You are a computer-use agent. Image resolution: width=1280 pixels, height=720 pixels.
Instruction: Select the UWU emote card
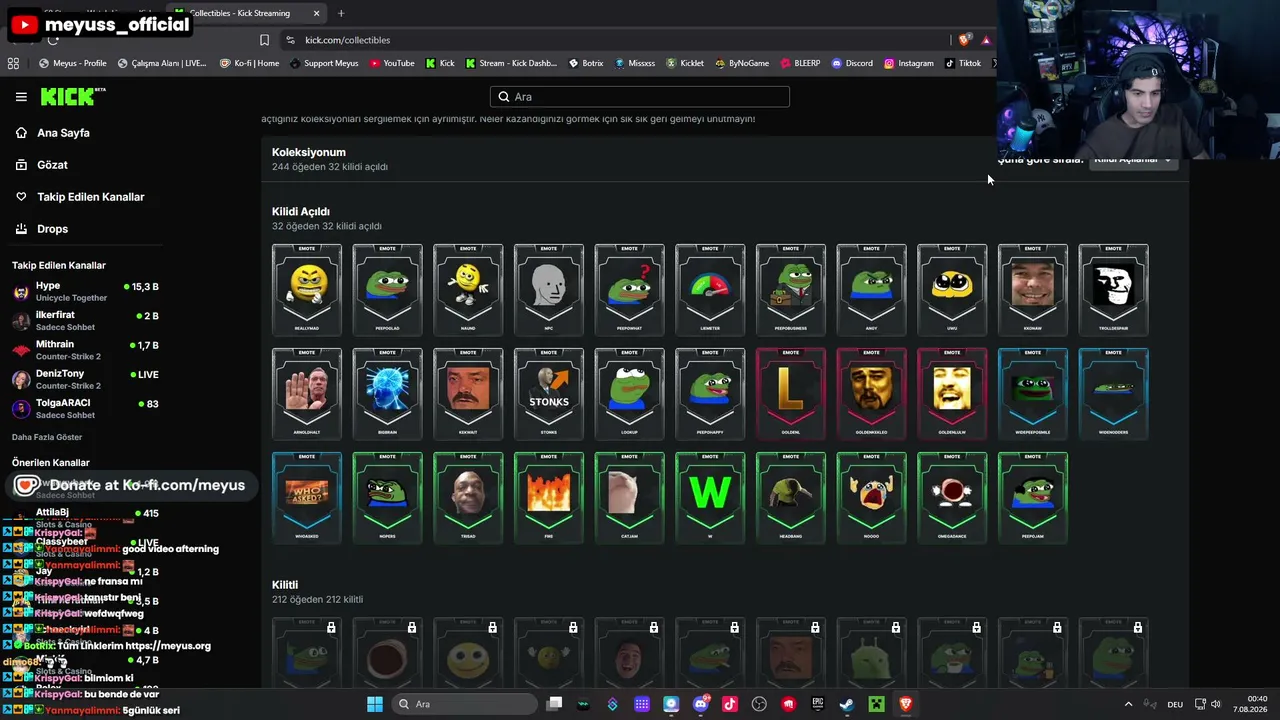(952, 290)
